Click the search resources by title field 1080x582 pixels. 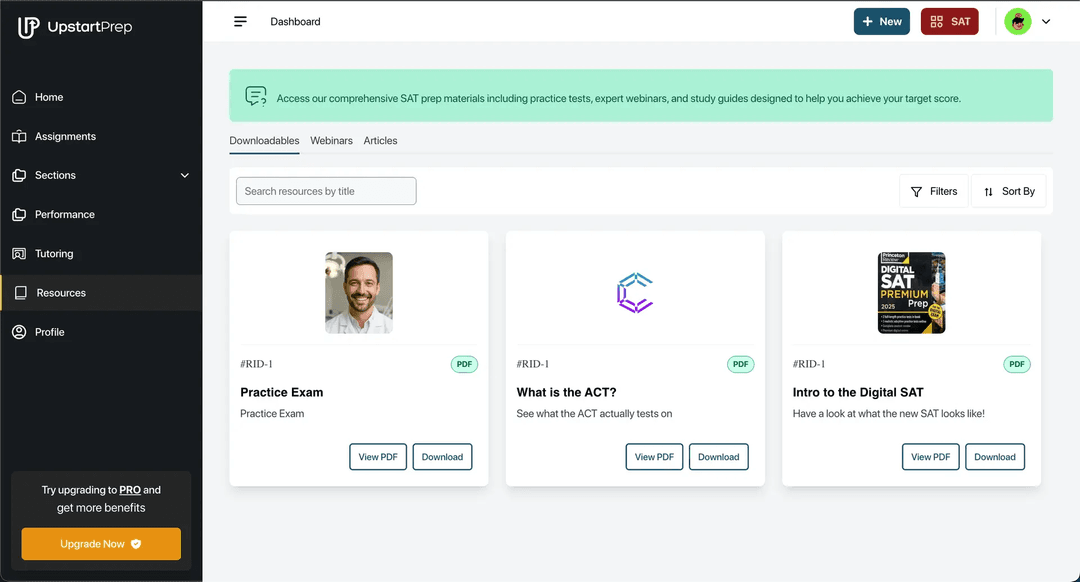click(x=326, y=191)
